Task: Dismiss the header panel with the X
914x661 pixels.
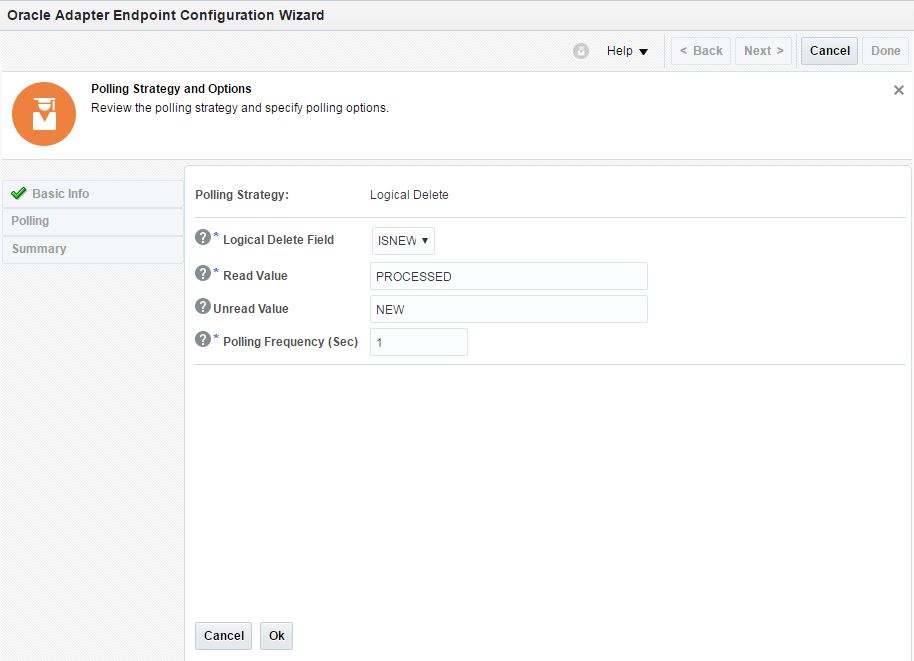Action: click(x=898, y=90)
